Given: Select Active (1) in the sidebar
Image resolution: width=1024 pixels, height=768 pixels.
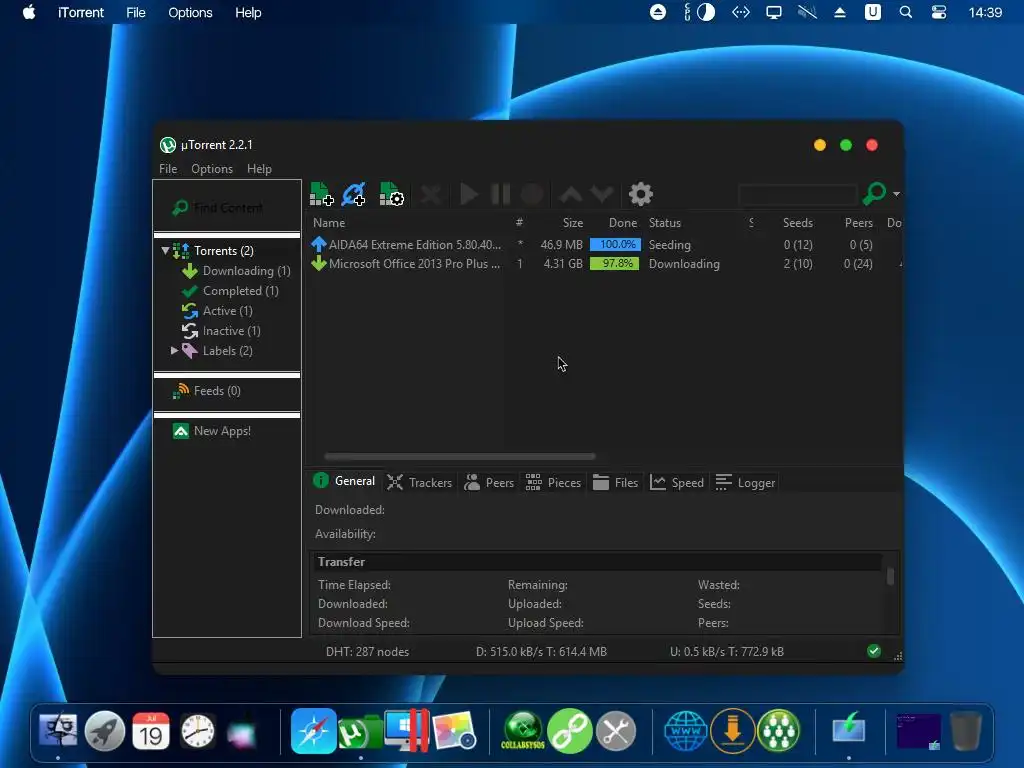Looking at the screenshot, I should [x=227, y=311].
